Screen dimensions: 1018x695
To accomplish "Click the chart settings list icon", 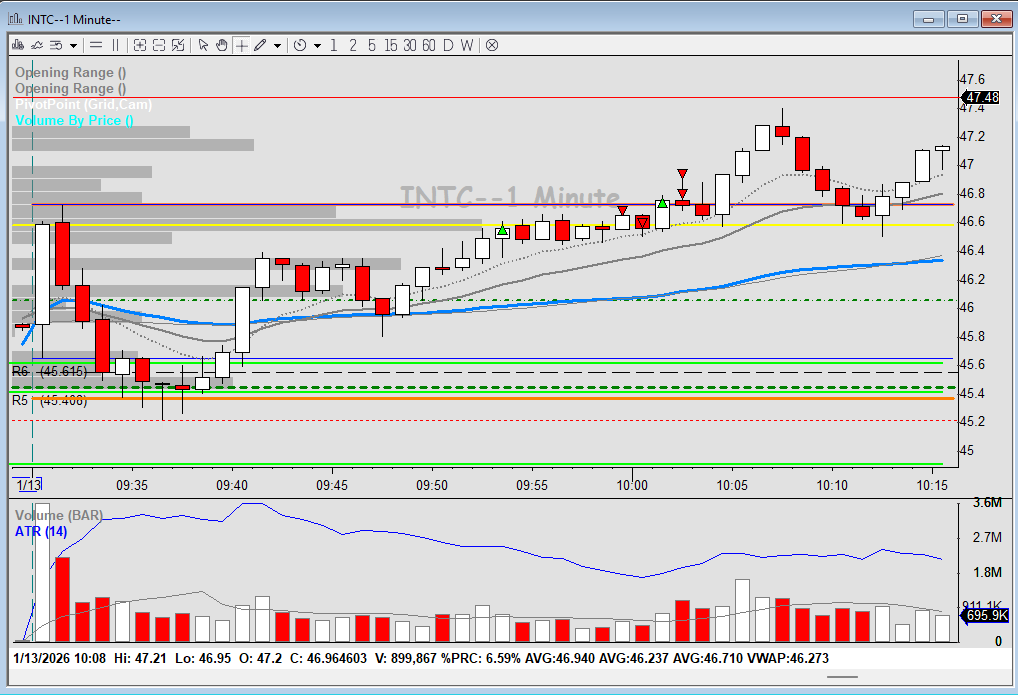I will pos(56,45).
